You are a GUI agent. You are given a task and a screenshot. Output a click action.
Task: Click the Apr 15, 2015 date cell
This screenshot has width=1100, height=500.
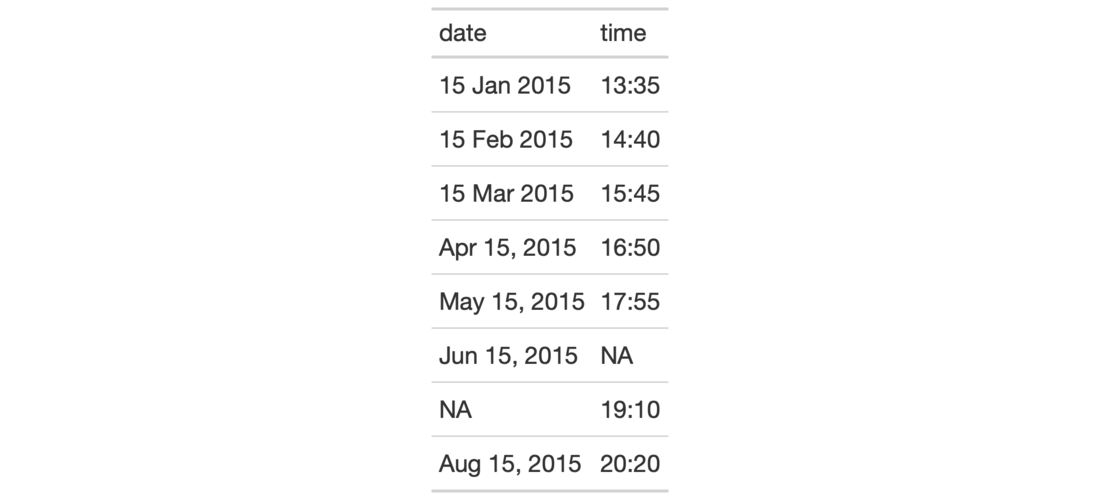click(x=507, y=247)
